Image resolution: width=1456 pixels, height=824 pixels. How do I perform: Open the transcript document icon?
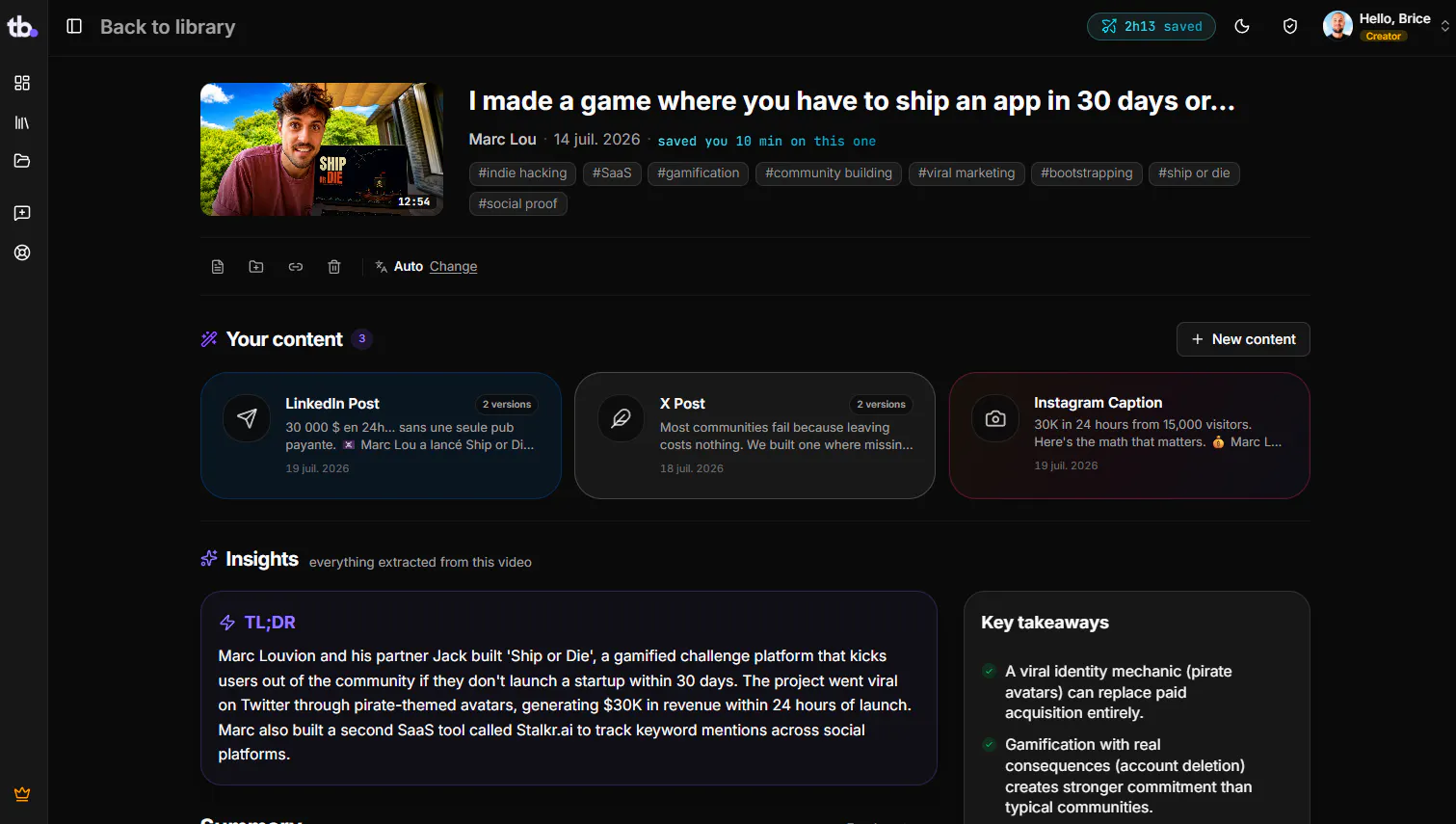[x=218, y=267]
